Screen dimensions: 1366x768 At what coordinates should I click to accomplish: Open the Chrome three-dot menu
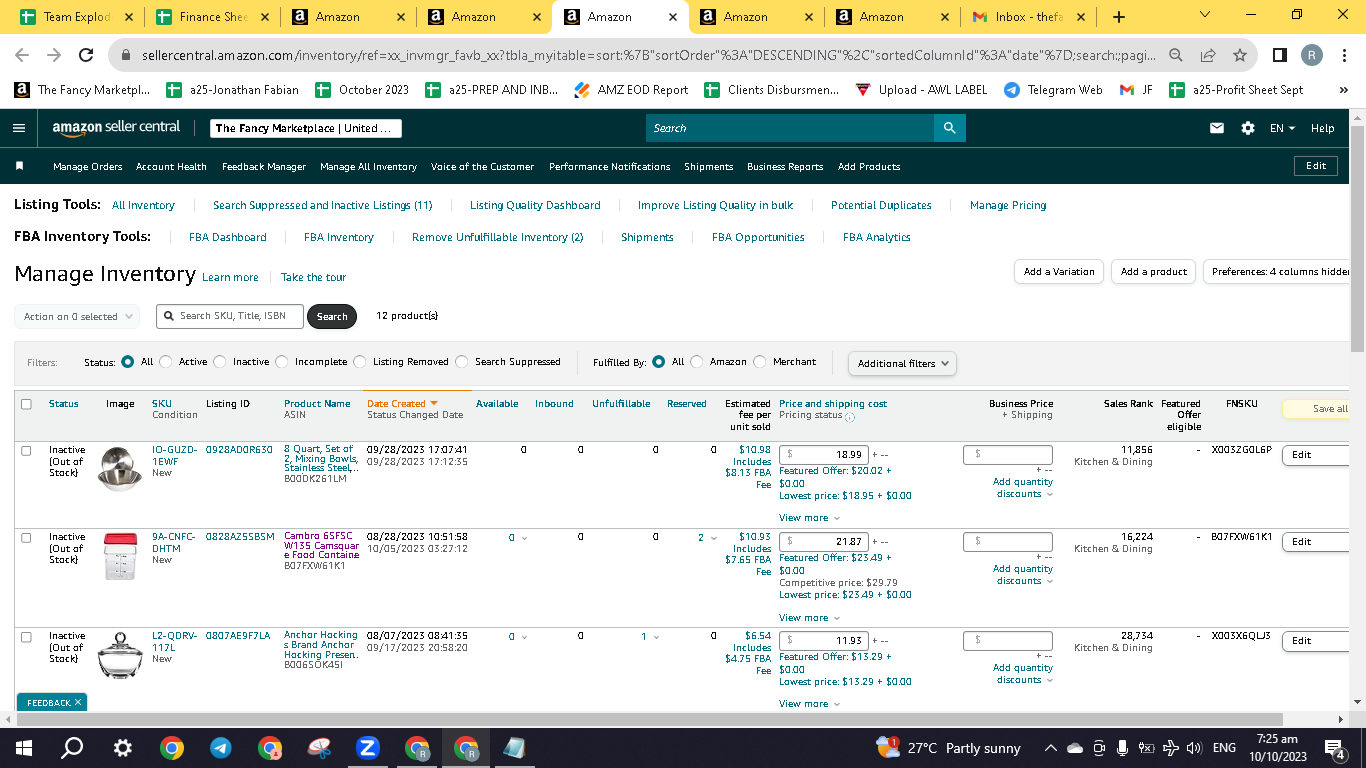click(x=1345, y=55)
